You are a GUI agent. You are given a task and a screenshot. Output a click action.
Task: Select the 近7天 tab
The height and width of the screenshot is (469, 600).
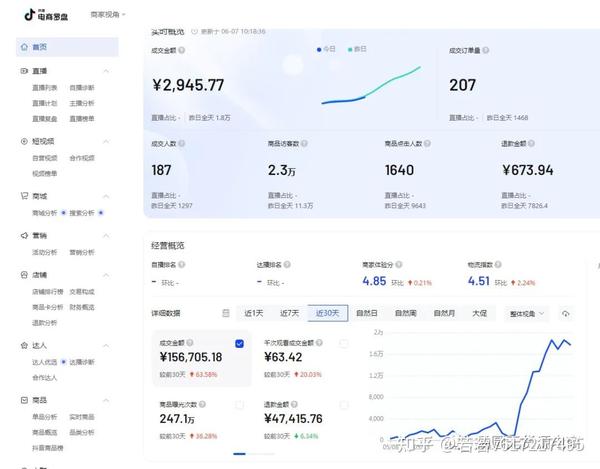tap(289, 313)
